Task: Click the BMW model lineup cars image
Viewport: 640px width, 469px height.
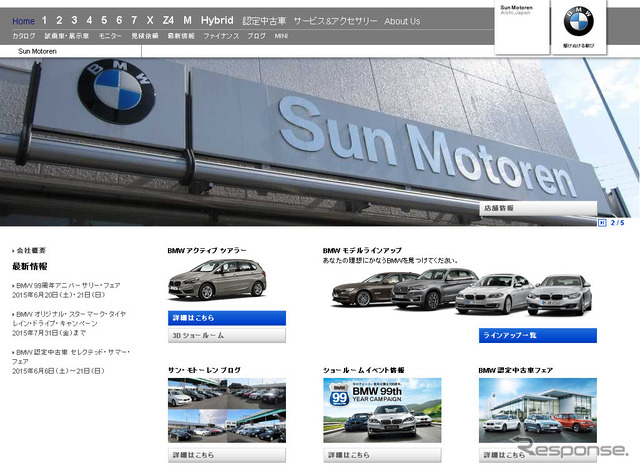Action: pos(462,292)
